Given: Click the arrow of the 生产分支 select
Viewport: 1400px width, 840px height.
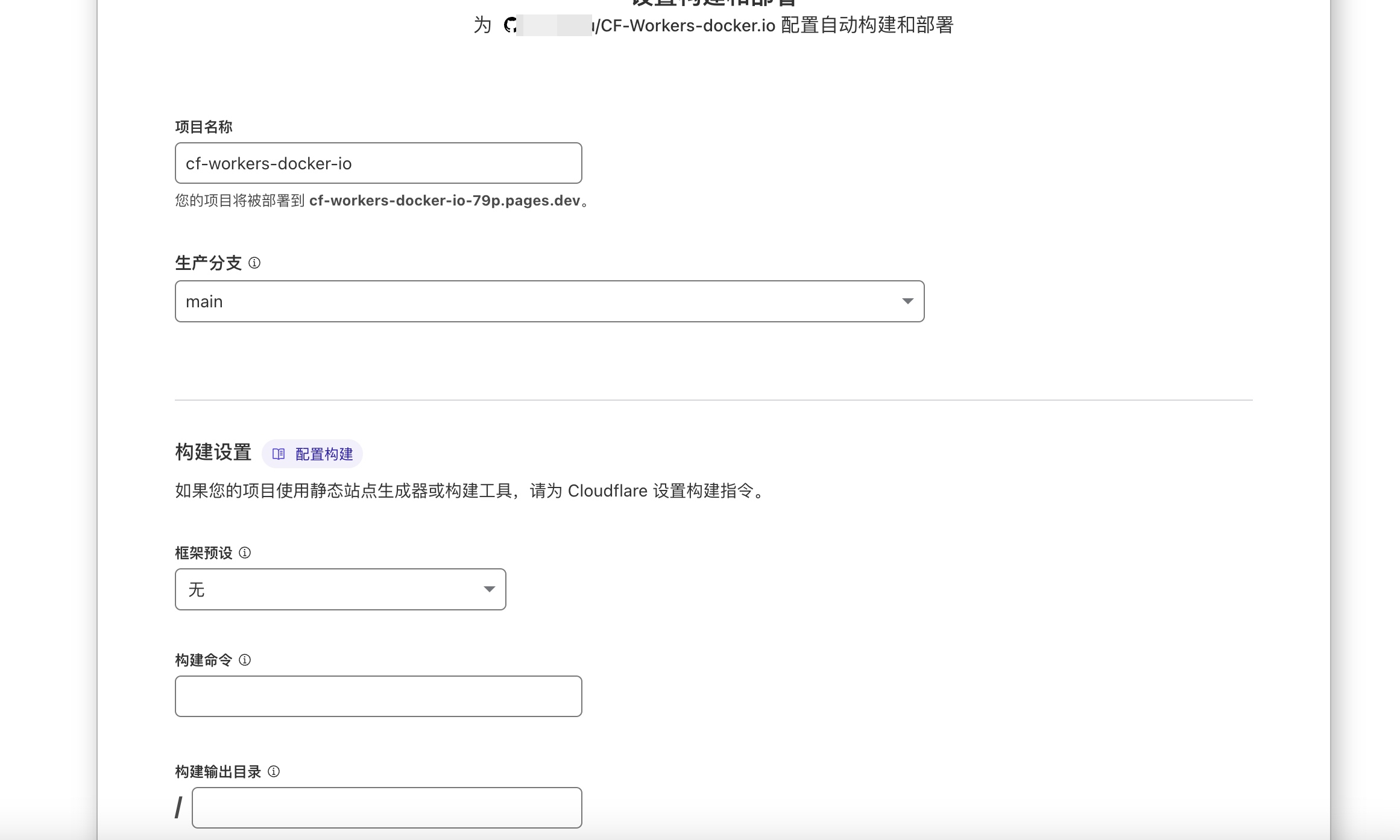Looking at the screenshot, I should tap(907, 301).
